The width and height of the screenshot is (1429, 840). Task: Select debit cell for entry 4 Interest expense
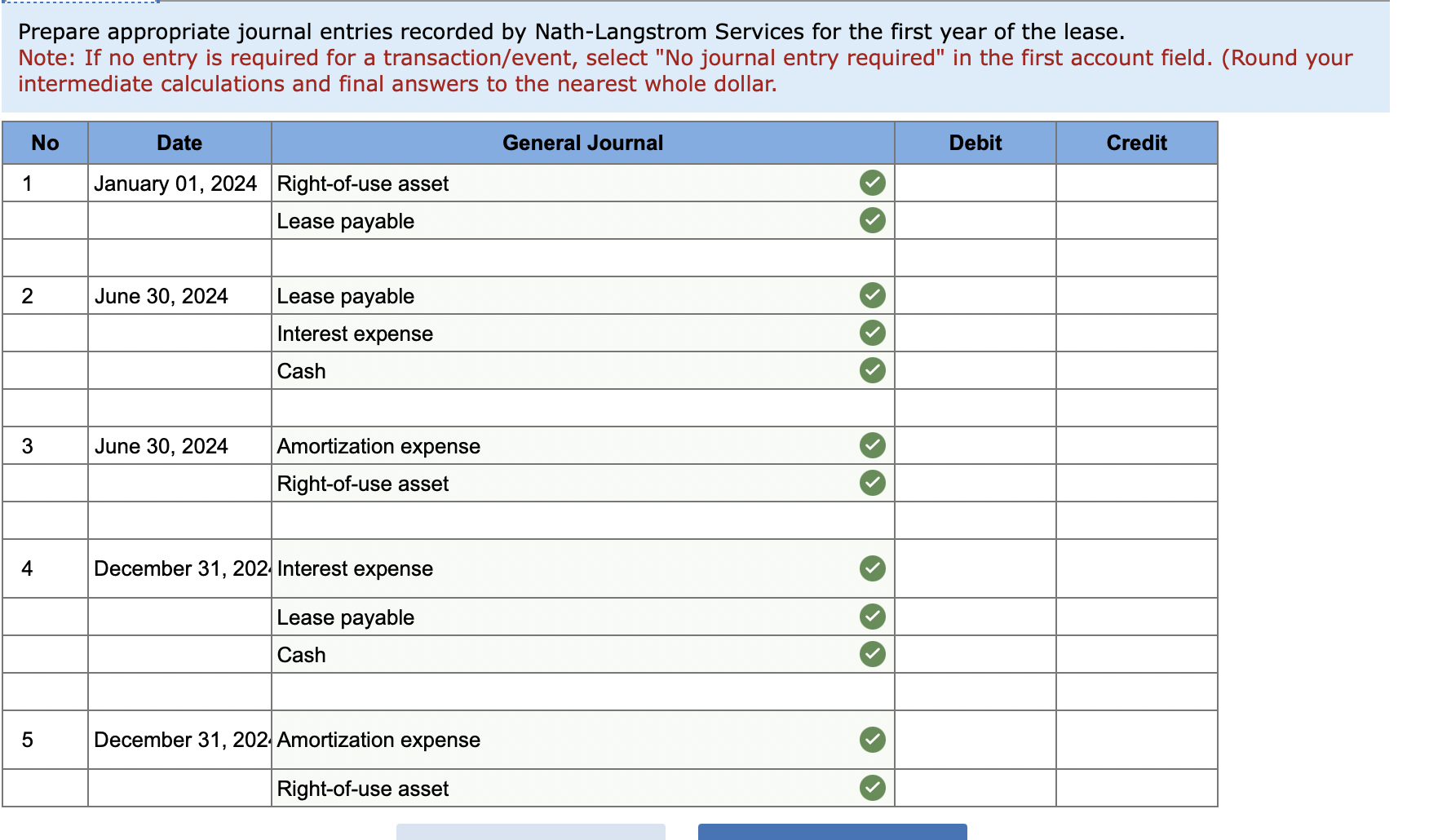click(x=976, y=568)
